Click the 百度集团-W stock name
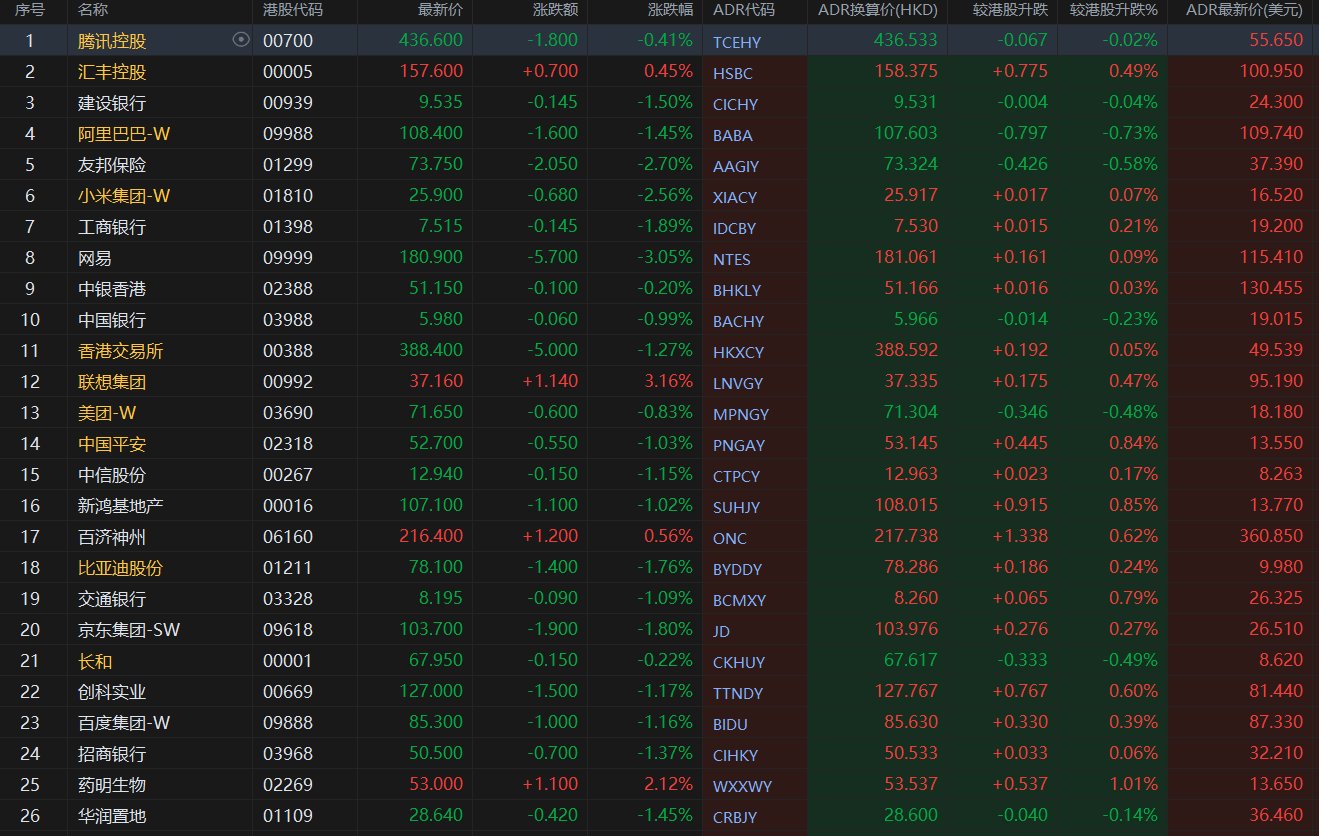The image size is (1319, 836). 124,723
